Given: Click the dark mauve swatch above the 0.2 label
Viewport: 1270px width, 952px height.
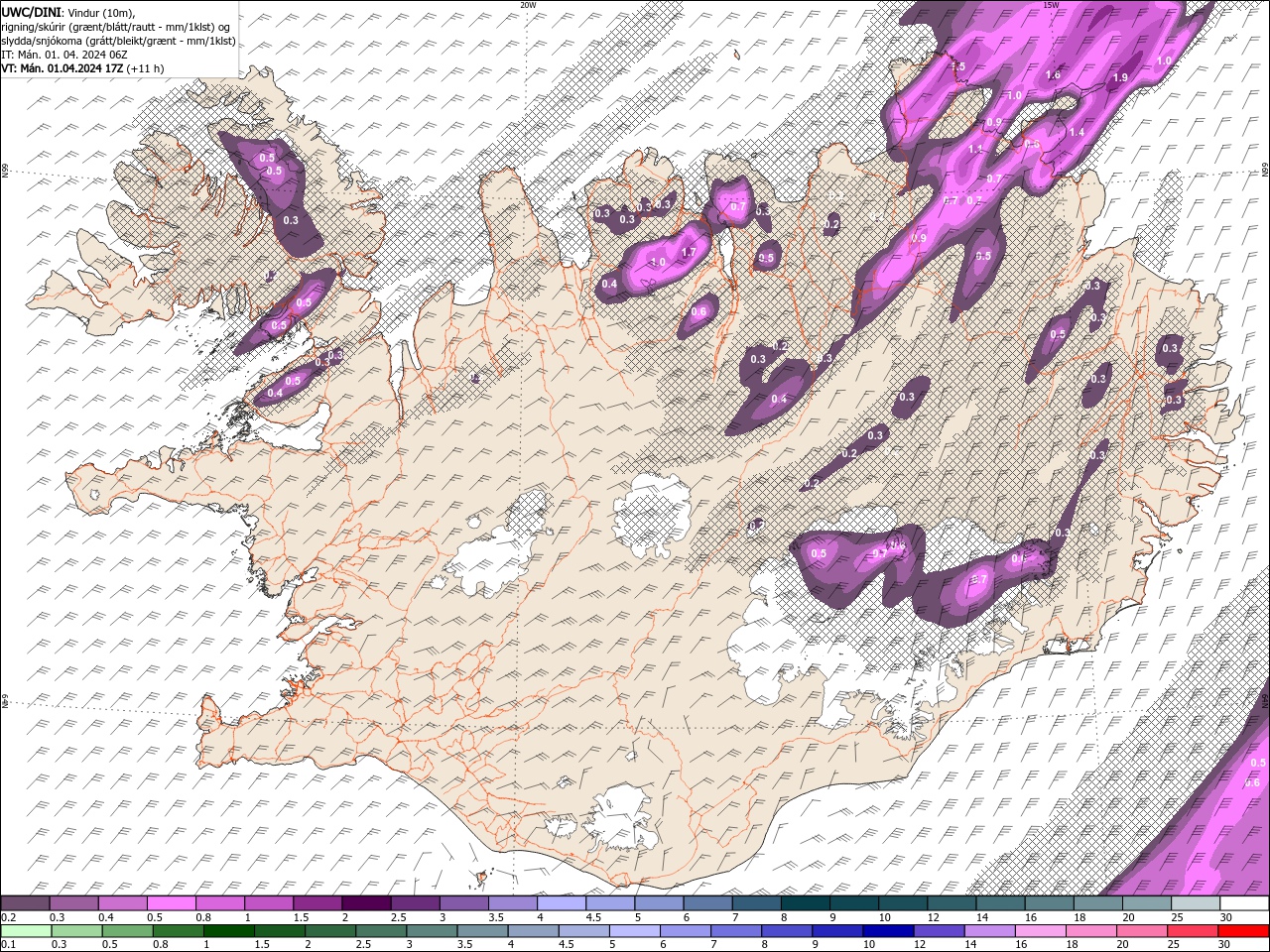Looking at the screenshot, I should coord(25,903).
